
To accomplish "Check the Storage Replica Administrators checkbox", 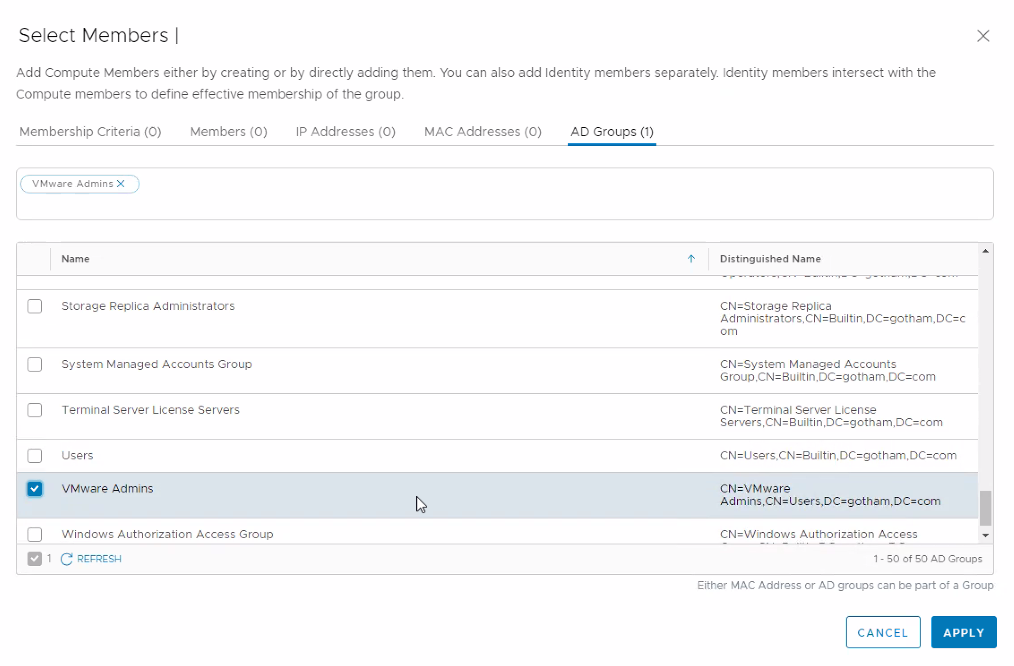I will coord(35,306).
